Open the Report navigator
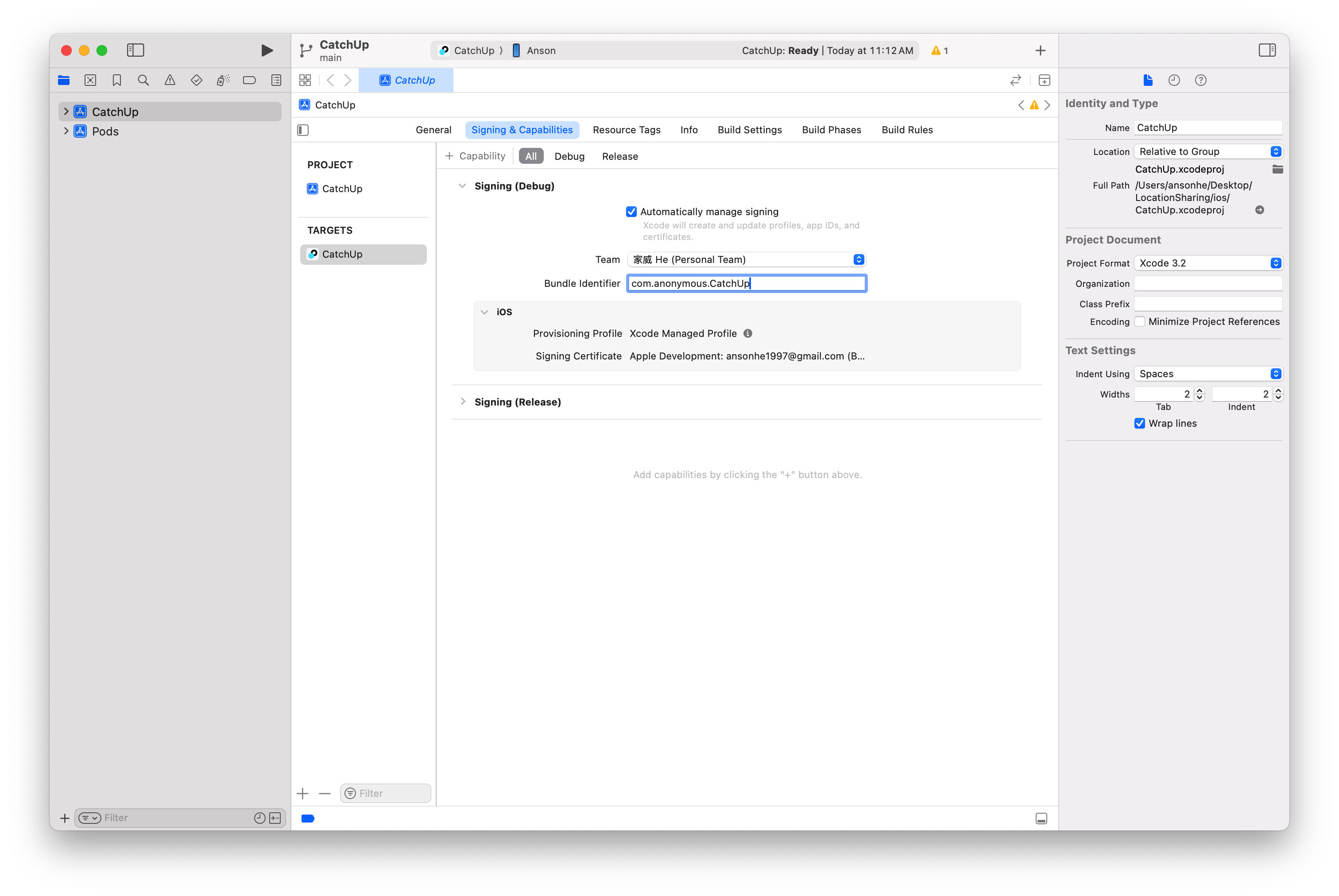 (x=276, y=80)
